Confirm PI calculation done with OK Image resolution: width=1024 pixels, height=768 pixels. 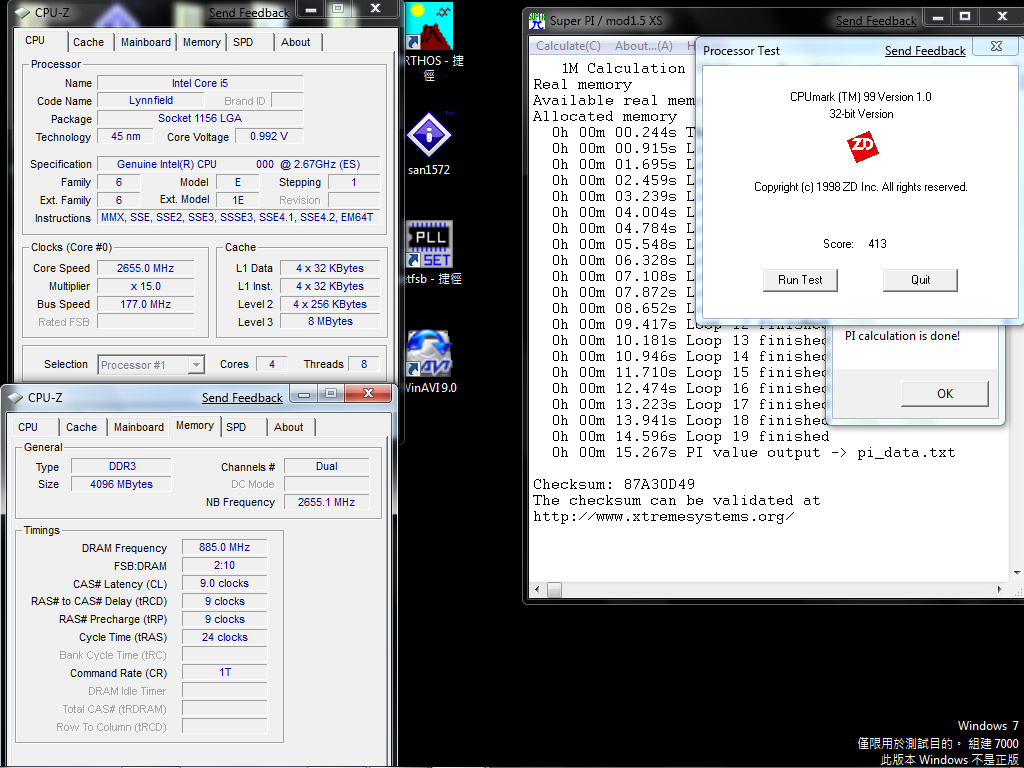pos(945,394)
